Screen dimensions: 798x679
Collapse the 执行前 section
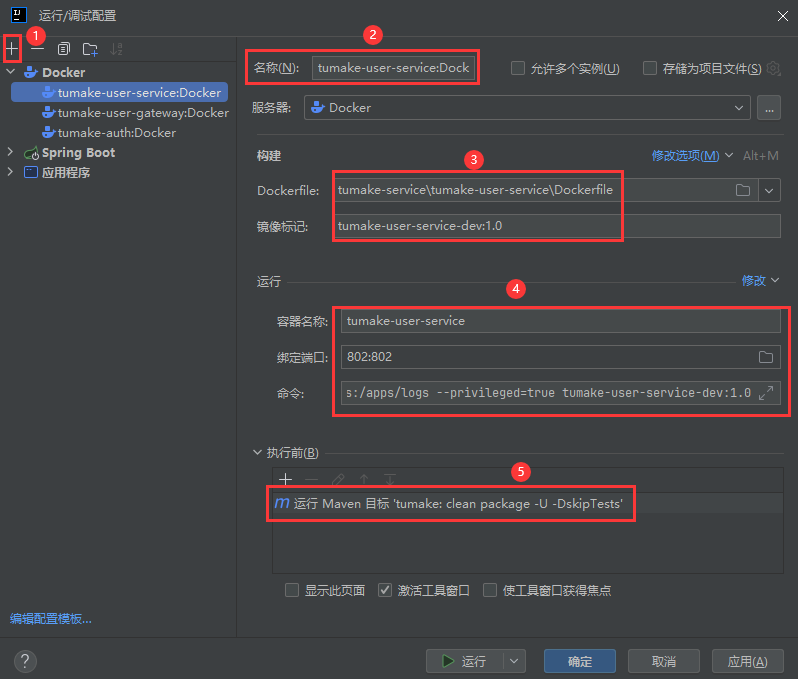258,452
